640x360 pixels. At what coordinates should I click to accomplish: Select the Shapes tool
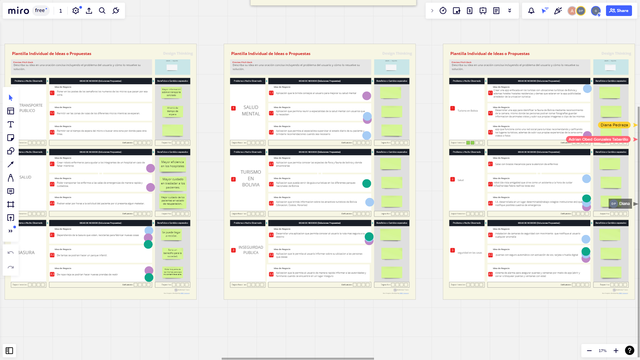pyautogui.click(x=11, y=151)
